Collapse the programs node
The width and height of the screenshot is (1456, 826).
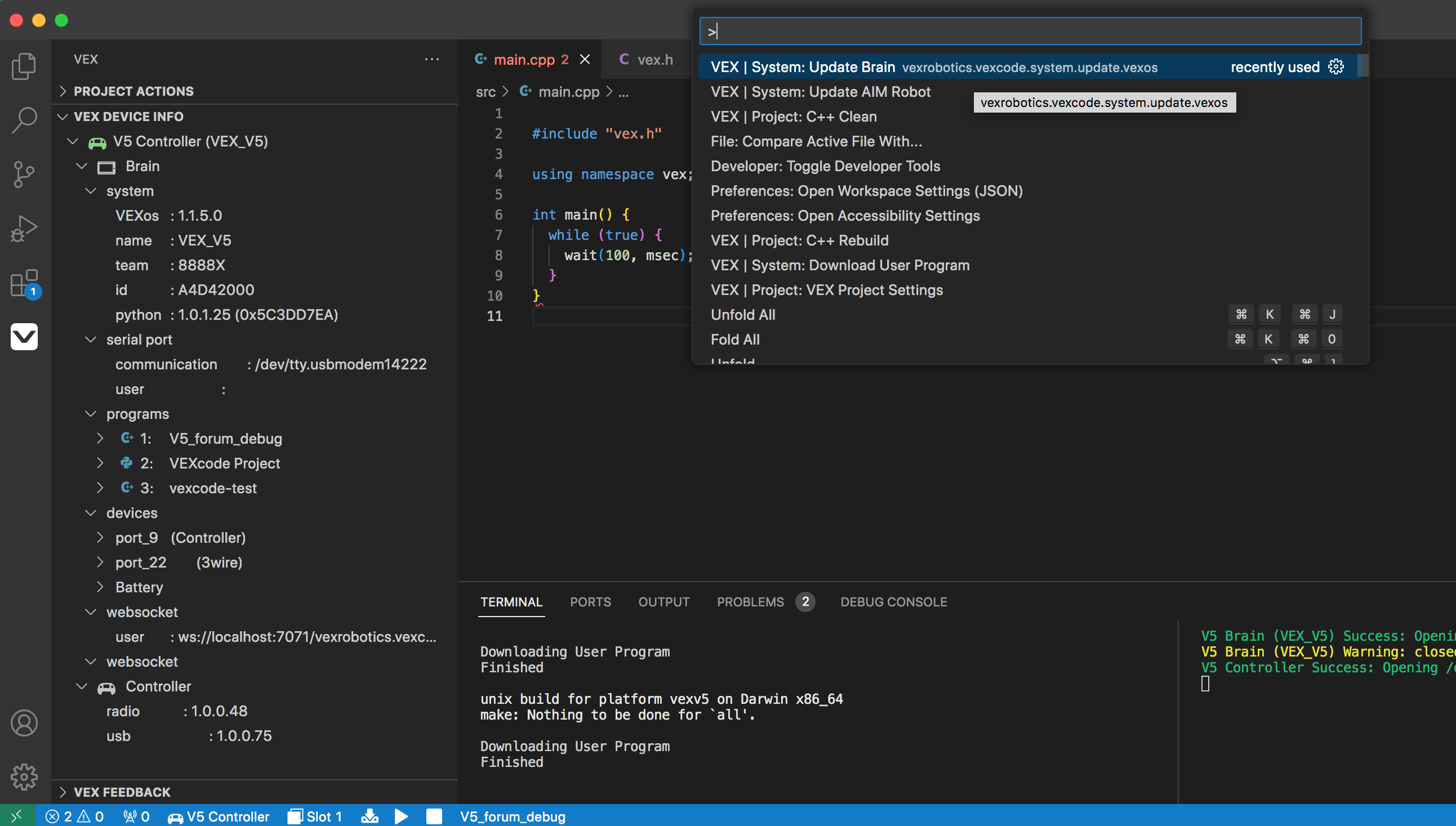pyautogui.click(x=90, y=414)
